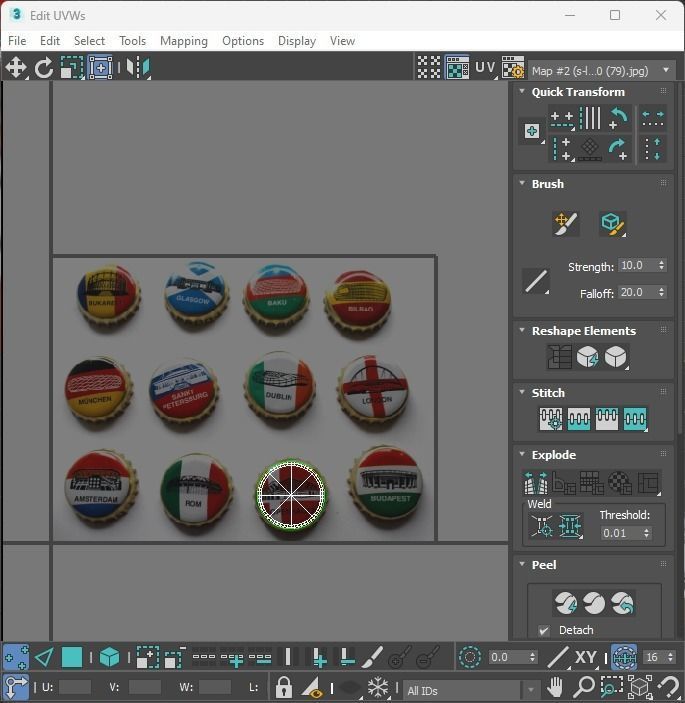Click Relax Until Flat icon
The width and height of the screenshot is (685, 703).
[587, 357]
